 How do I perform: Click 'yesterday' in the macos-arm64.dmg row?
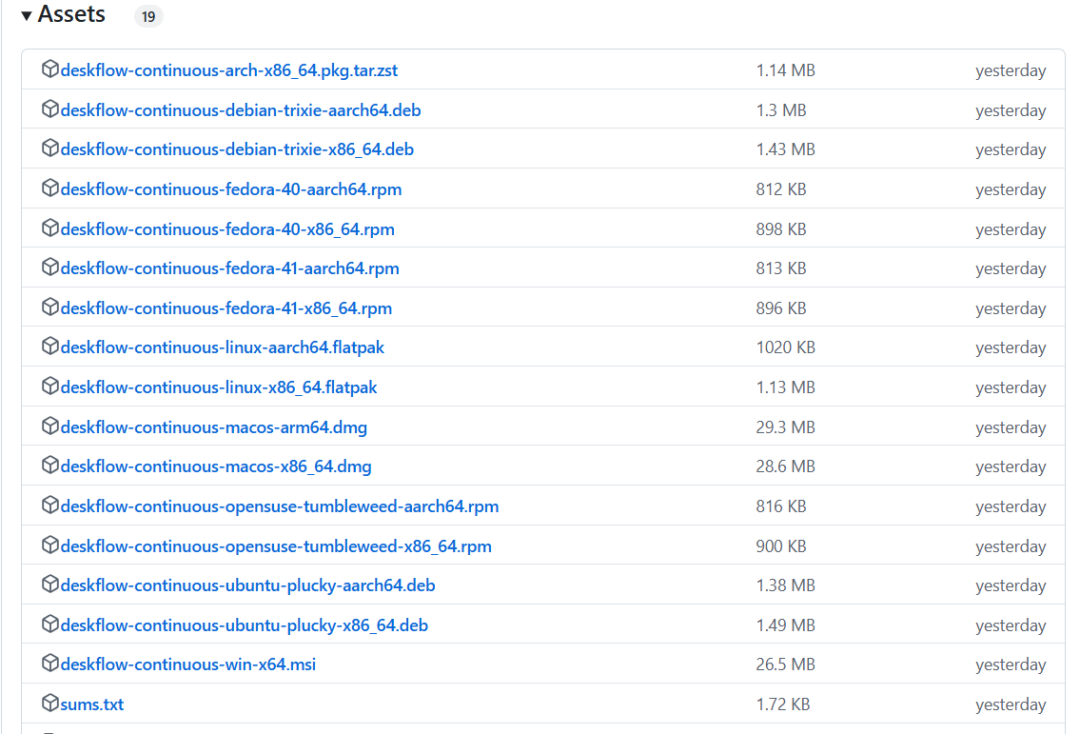[x=1010, y=428]
